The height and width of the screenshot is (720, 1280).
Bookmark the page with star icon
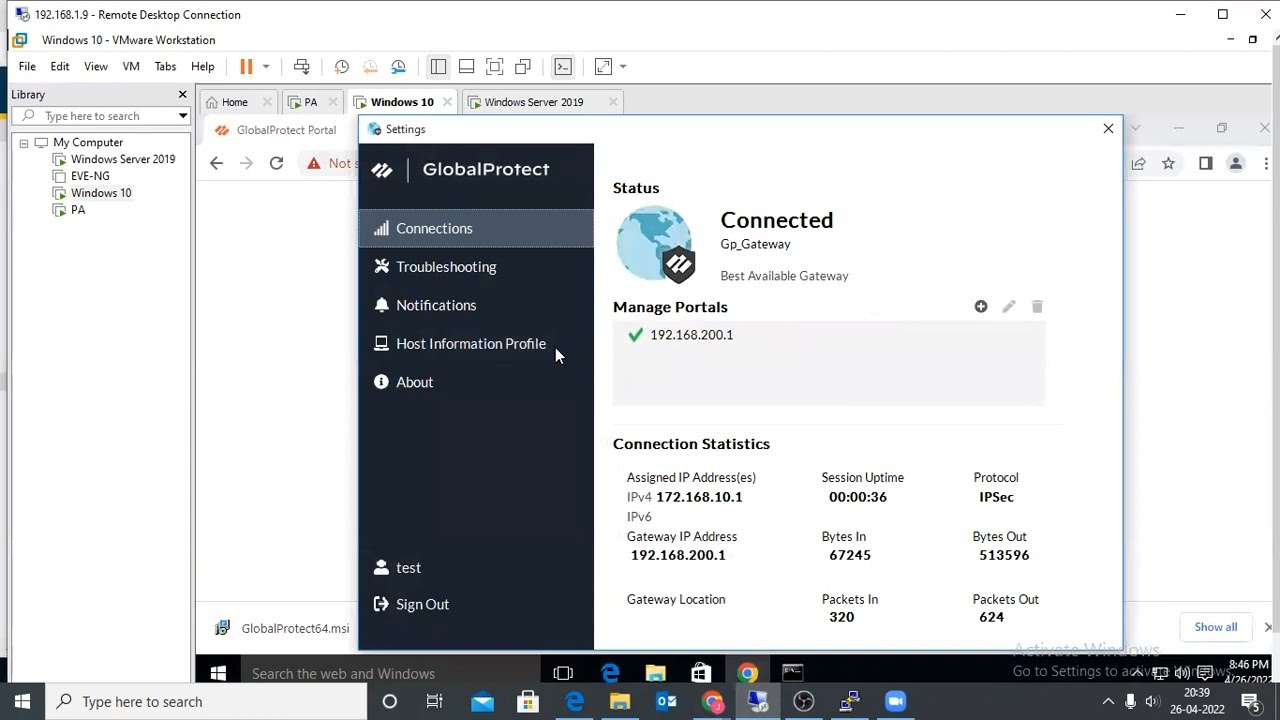pyautogui.click(x=1168, y=164)
